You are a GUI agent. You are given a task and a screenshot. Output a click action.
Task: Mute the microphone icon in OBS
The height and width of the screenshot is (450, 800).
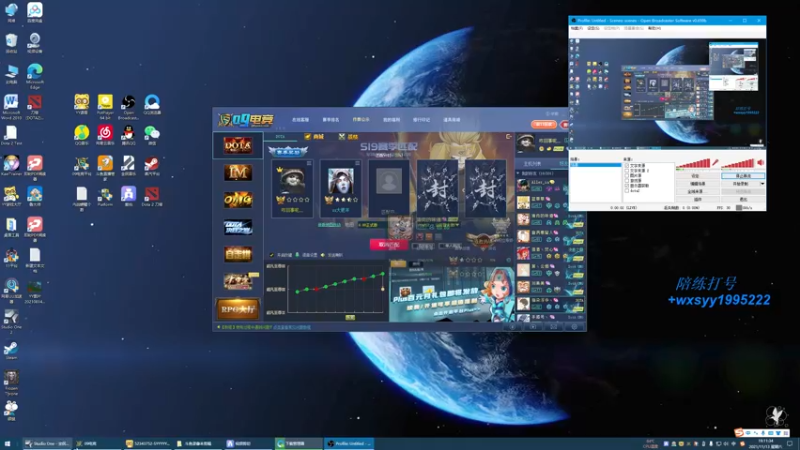tap(715, 163)
